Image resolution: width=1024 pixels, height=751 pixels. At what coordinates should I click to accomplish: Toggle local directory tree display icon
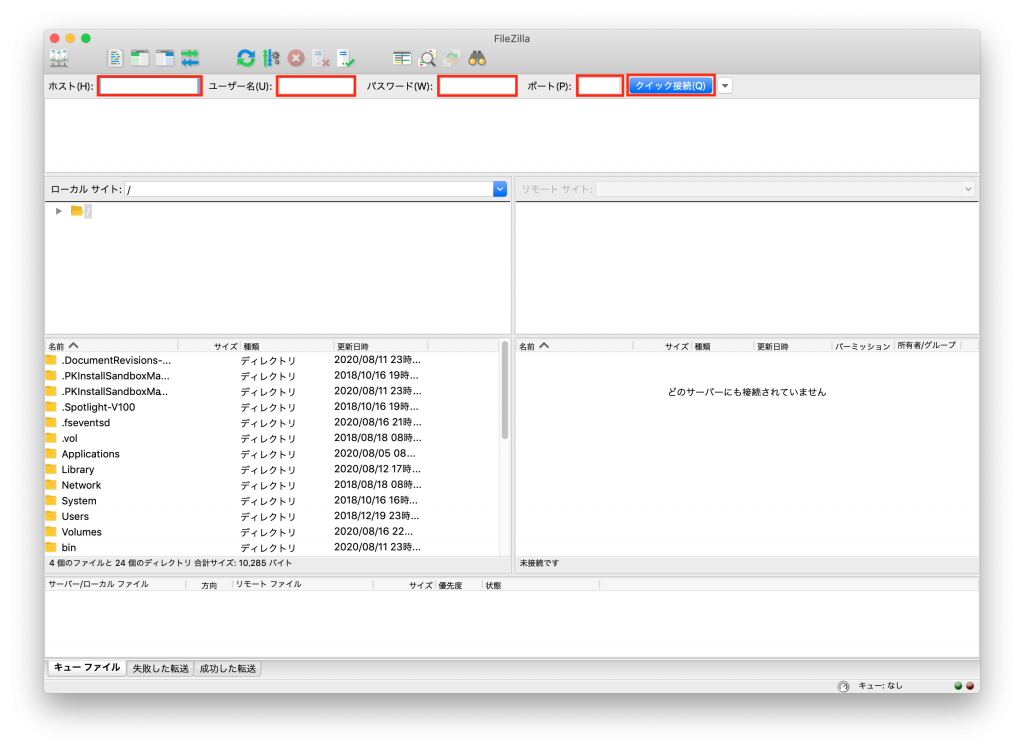pos(140,58)
